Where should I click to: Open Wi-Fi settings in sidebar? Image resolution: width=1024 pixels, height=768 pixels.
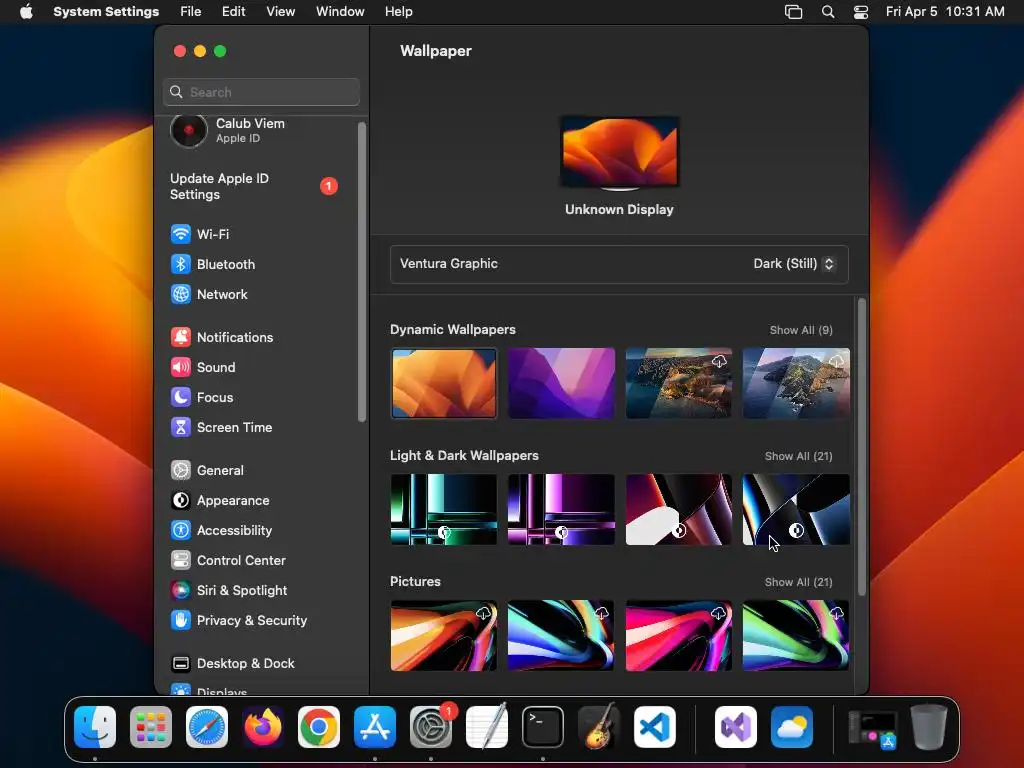coord(200,234)
